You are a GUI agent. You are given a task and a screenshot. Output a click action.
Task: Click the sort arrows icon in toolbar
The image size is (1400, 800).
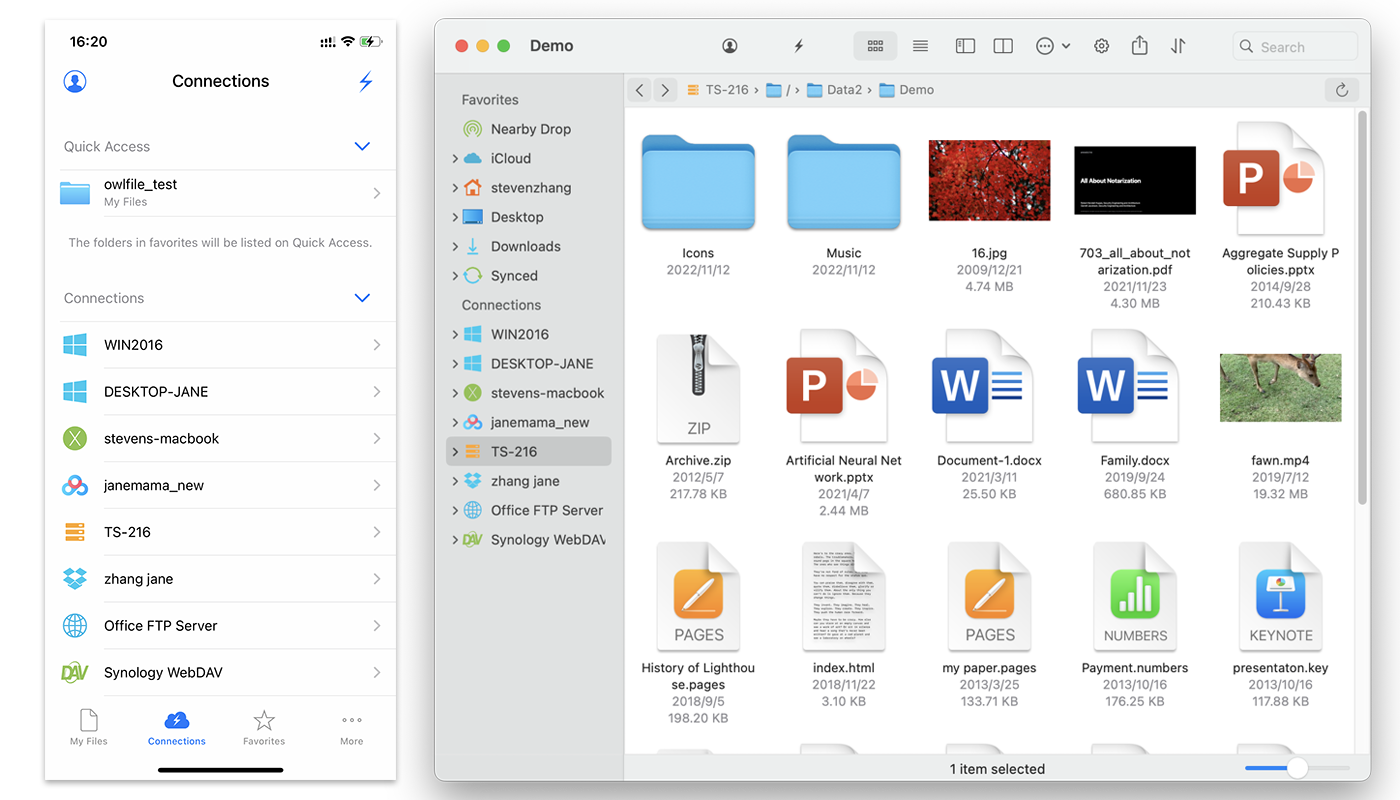click(x=1178, y=46)
